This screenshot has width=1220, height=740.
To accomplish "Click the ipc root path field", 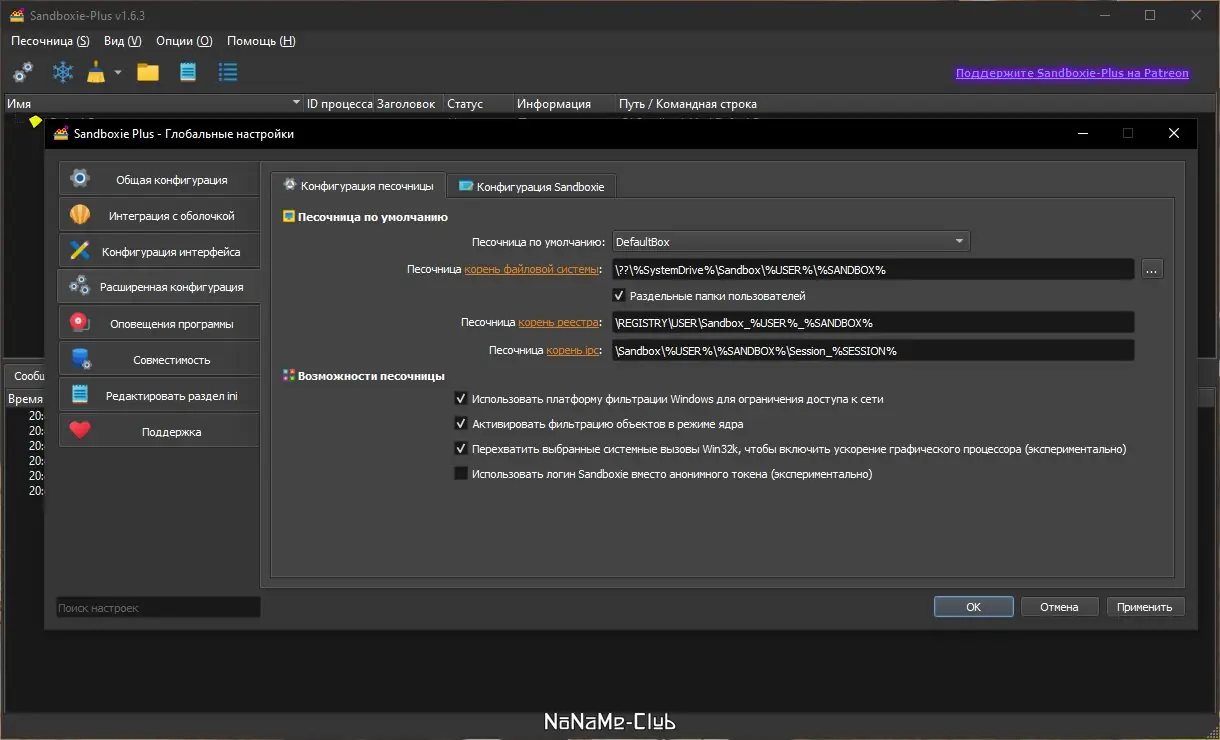I will click(x=872, y=351).
